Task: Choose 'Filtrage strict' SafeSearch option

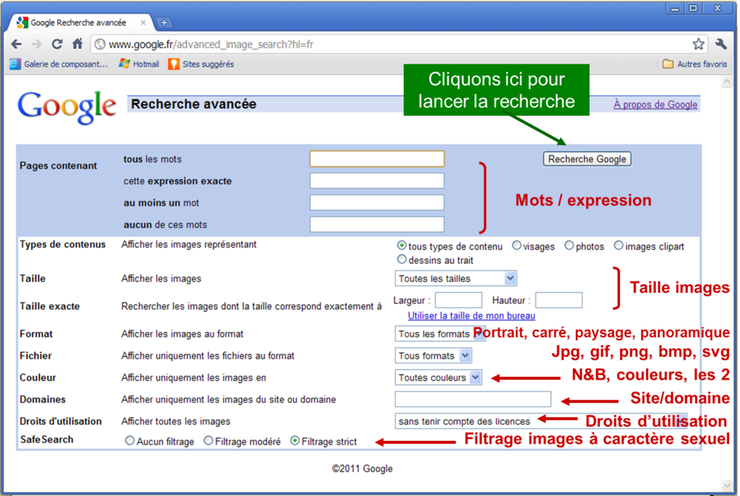Action: (295, 440)
